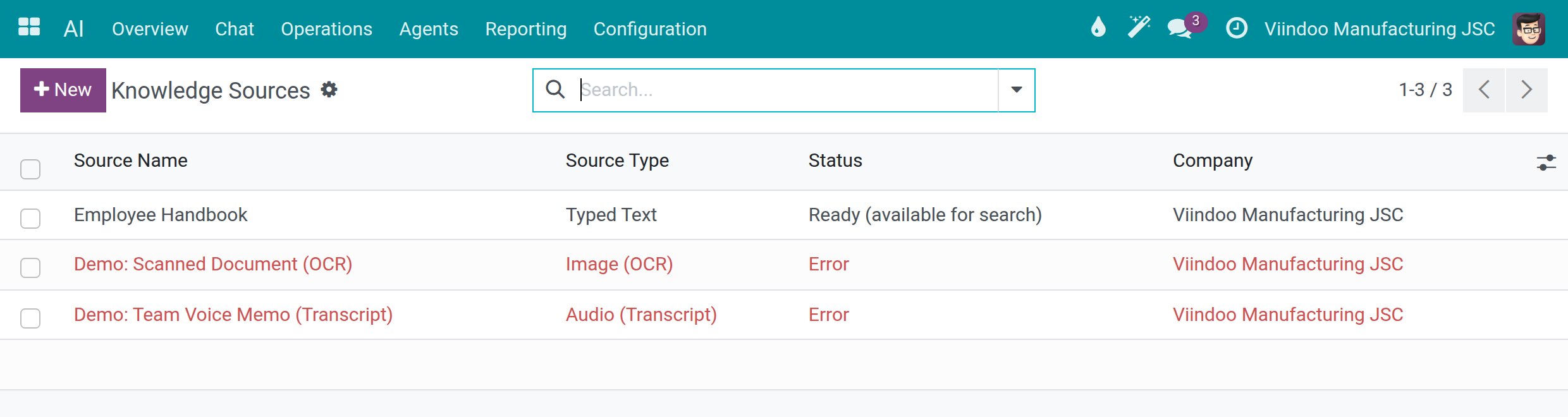Check the Demo: Scanned Document (OCR) row
Viewport: 1568px width, 417px height.
[x=30, y=268]
